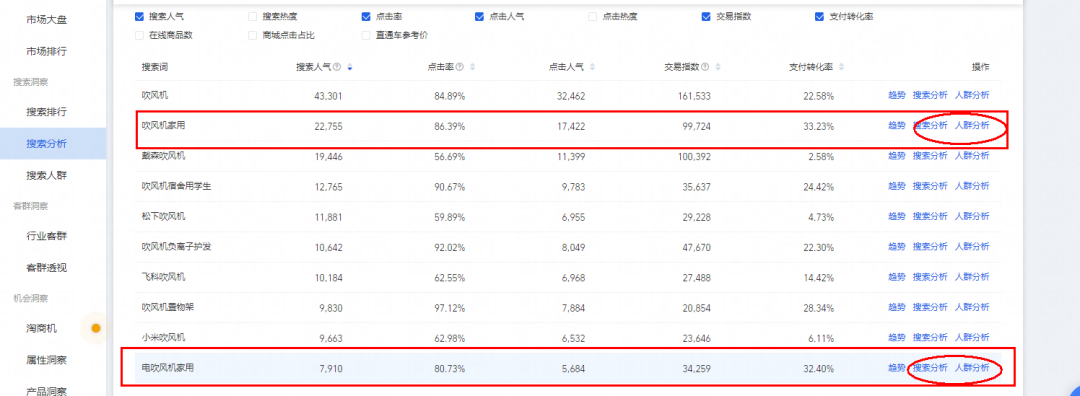This screenshot has height=396, width=1080.
Task: Sort by 点击率 using its arrow icon
Action: (472, 67)
